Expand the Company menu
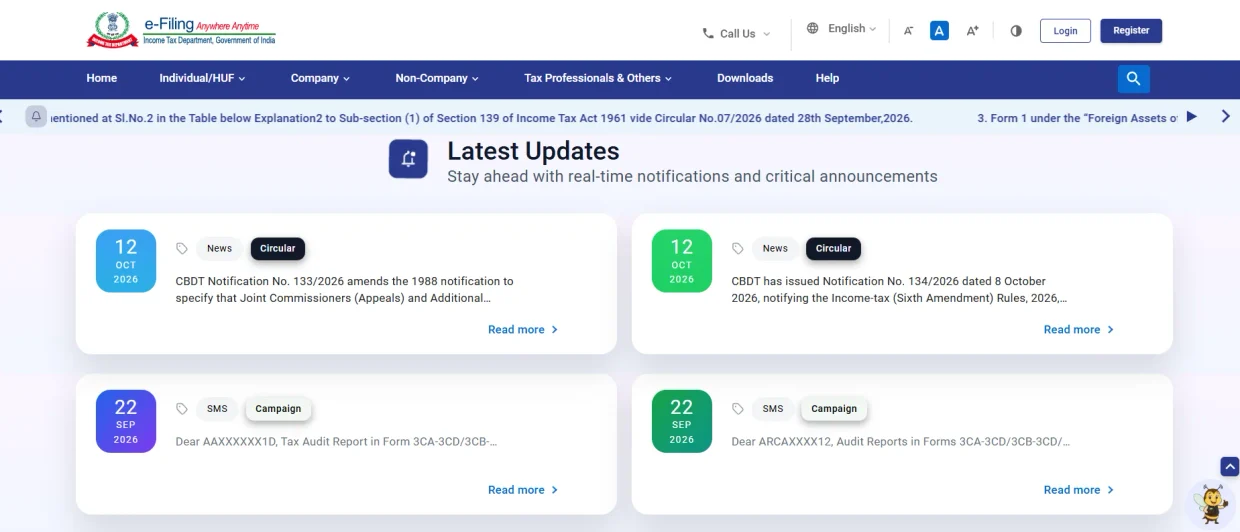This screenshot has width=1240, height=532. (x=320, y=78)
